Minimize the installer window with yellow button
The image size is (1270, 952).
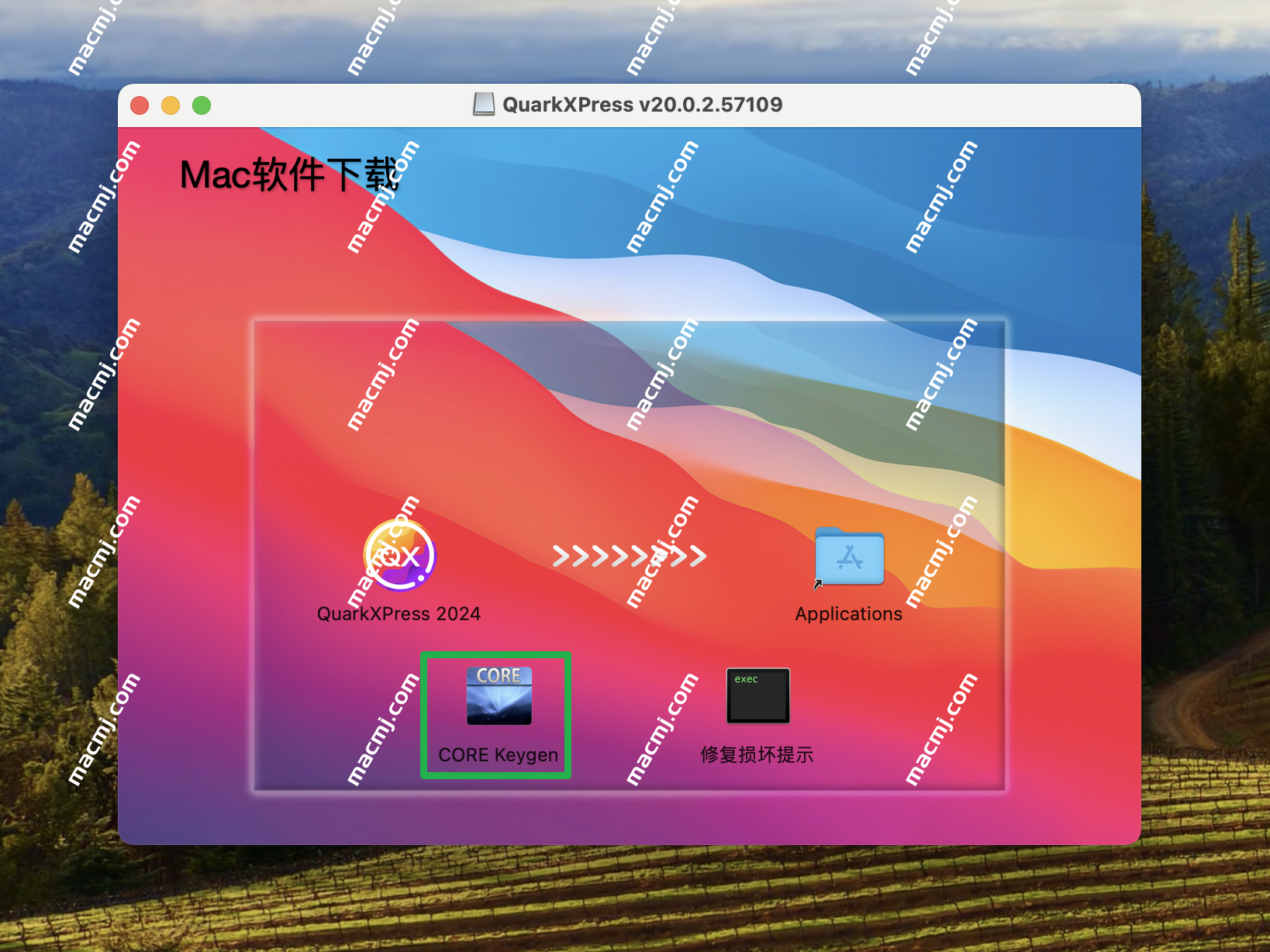[171, 105]
